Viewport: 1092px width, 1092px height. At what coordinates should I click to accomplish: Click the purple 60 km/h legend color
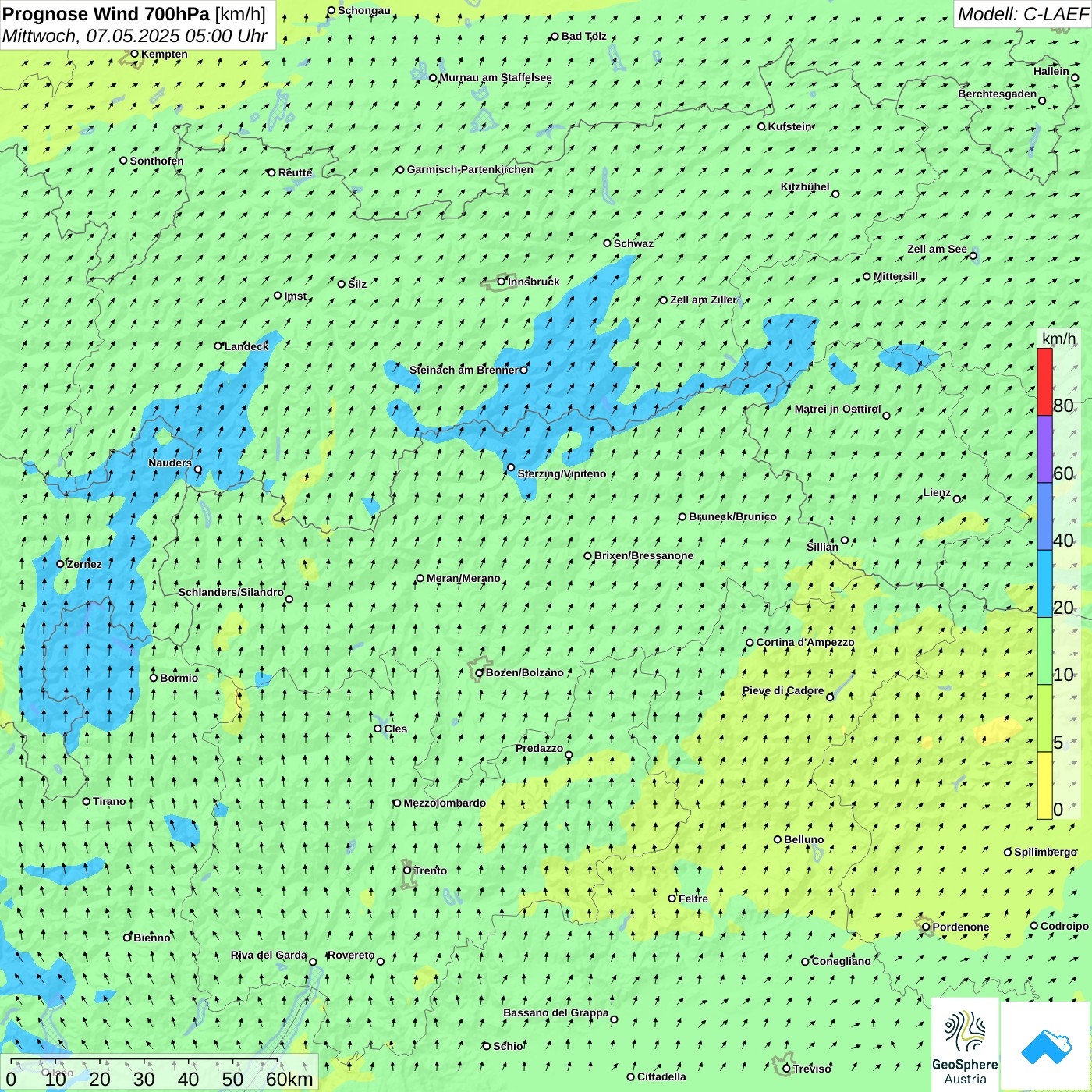pos(1044,449)
